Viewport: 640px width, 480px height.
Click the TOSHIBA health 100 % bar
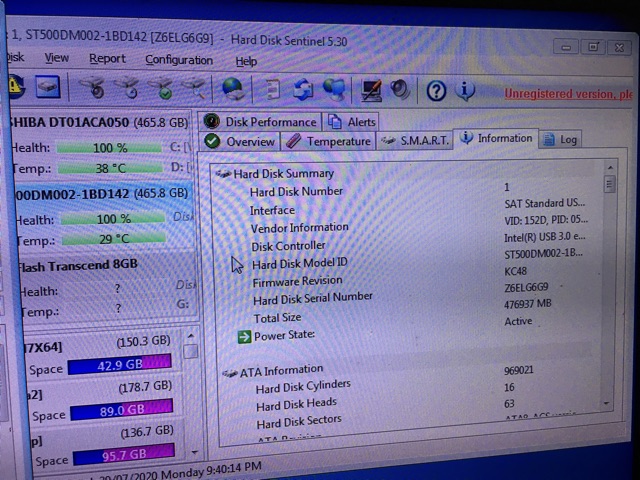point(109,147)
